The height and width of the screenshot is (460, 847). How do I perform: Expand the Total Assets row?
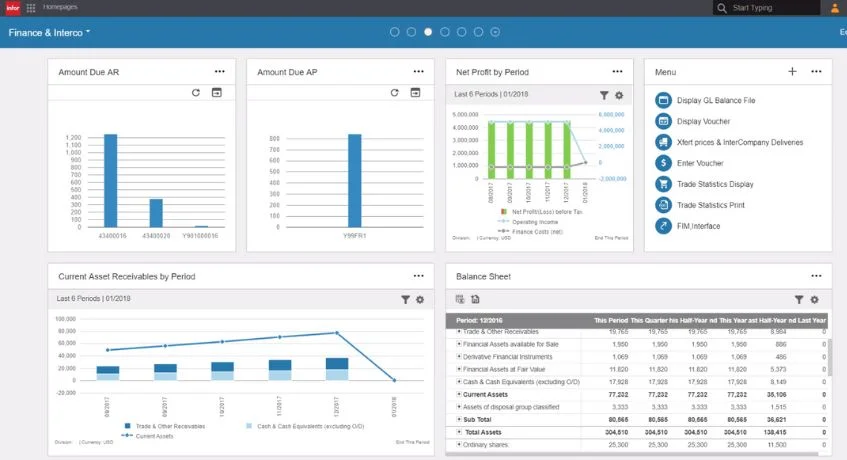click(x=459, y=432)
